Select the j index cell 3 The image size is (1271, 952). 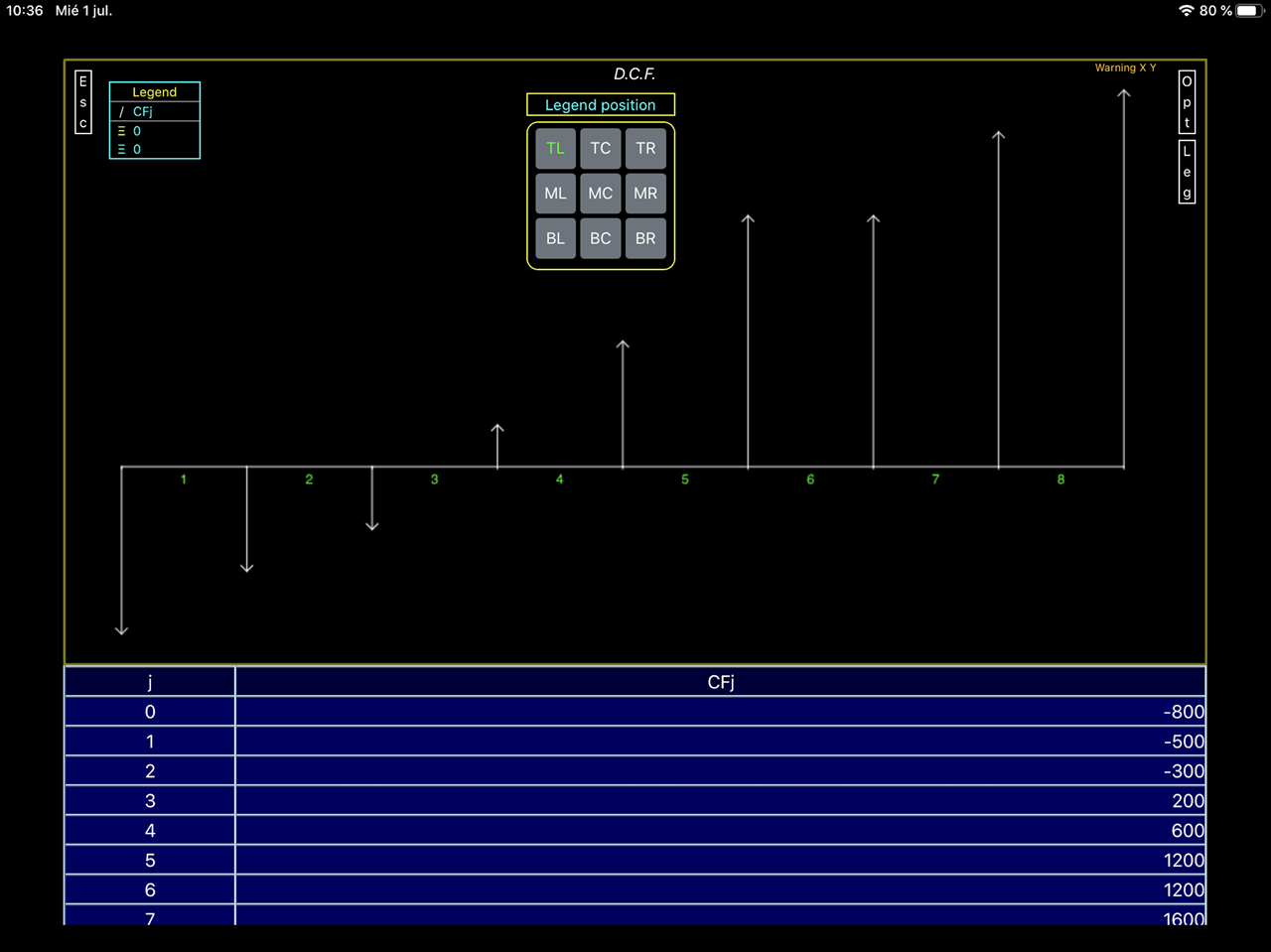[x=150, y=801]
